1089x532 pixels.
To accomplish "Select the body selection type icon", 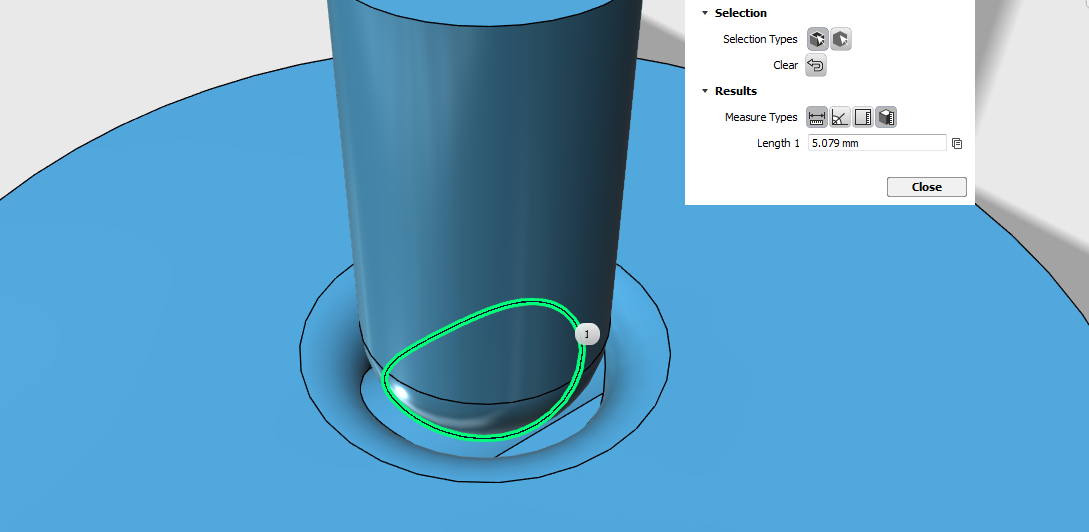I will coord(840,39).
